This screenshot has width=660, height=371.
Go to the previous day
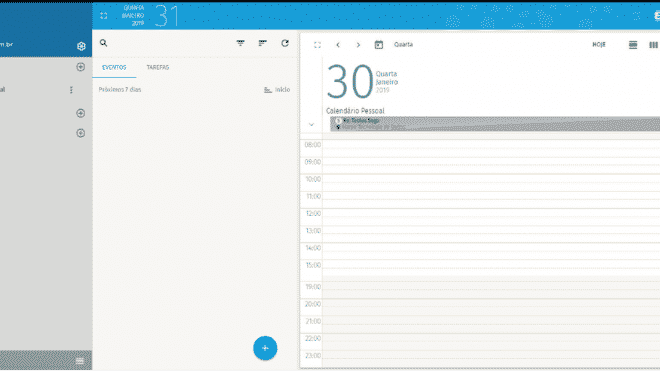click(338, 45)
